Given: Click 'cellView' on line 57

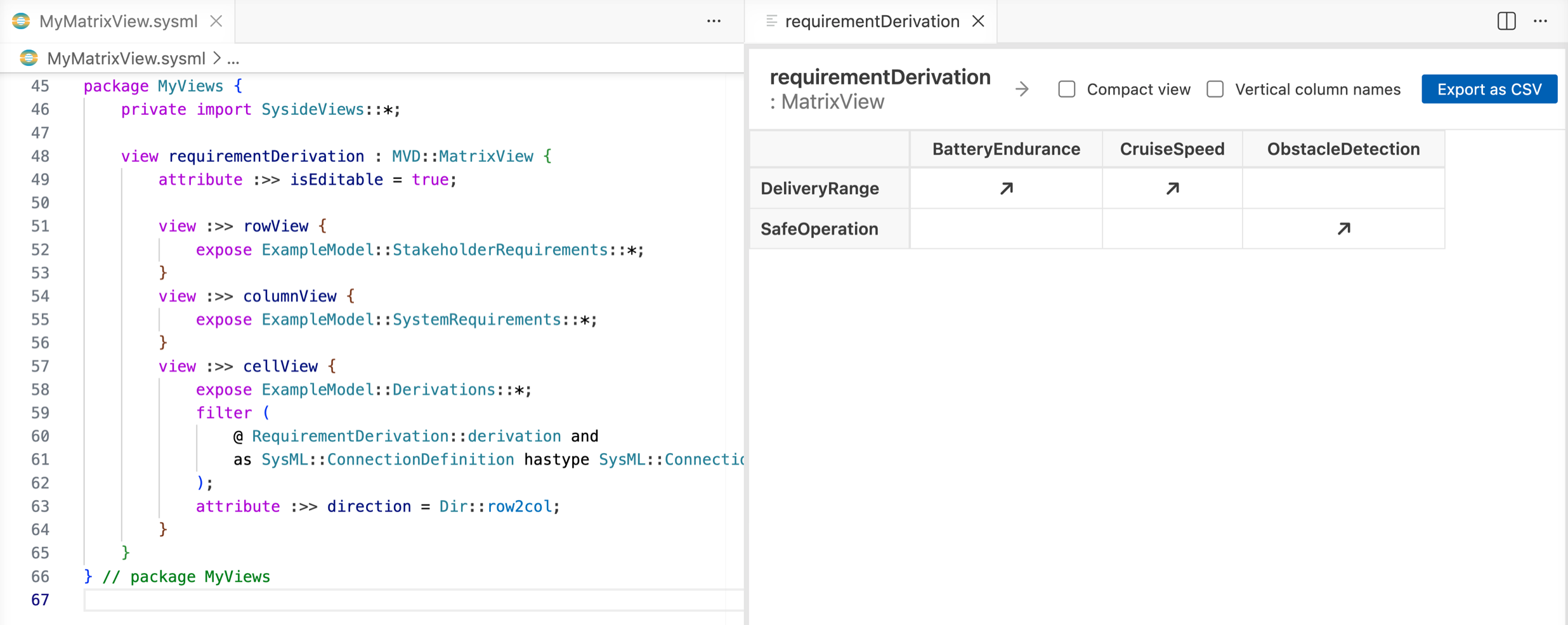Looking at the screenshot, I should (280, 366).
